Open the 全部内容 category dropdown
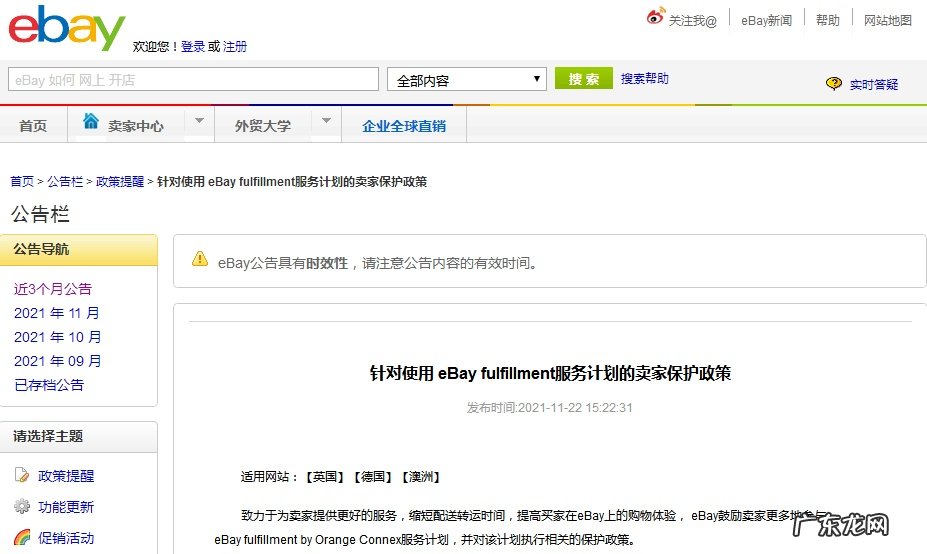Image resolution: width=927 pixels, height=554 pixels. pyautogui.click(x=466, y=79)
